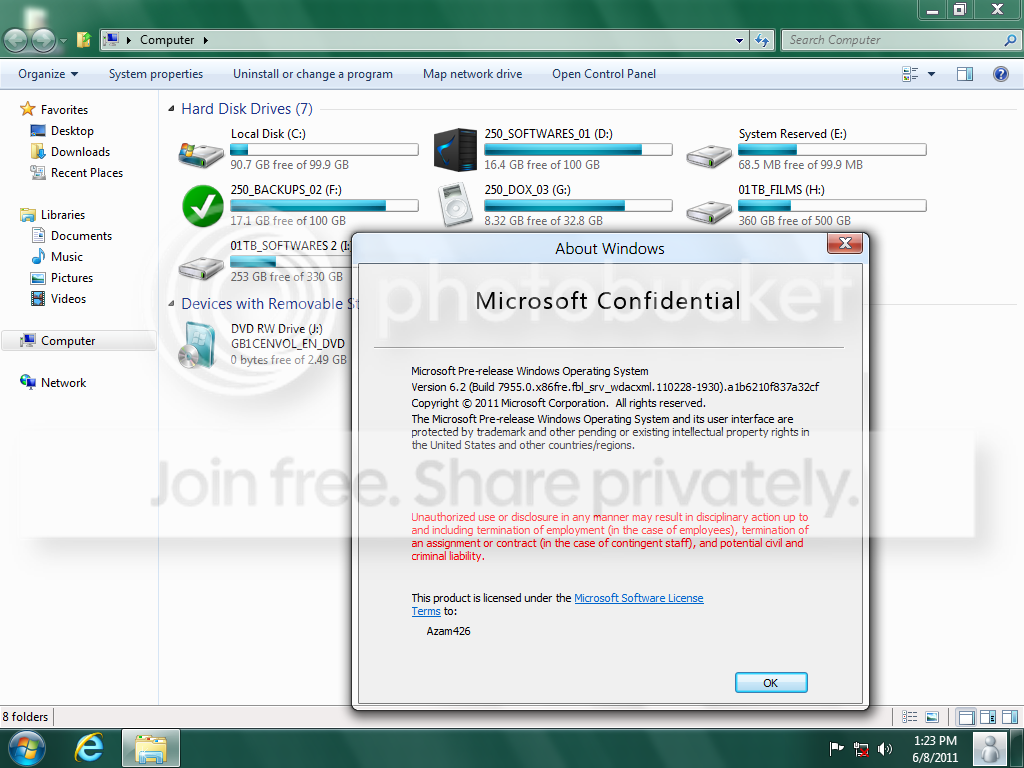Click the thumbnail view icon in status bar

click(933, 717)
